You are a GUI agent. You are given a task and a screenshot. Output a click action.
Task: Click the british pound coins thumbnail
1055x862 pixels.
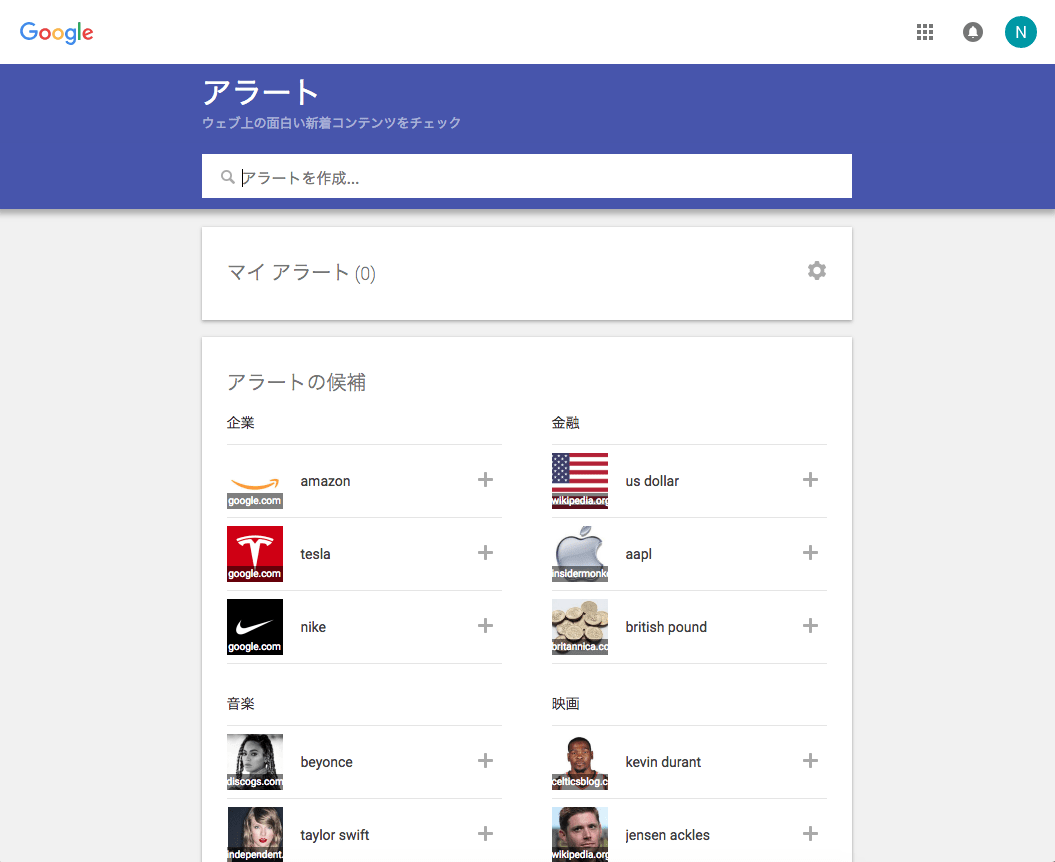[579, 626]
